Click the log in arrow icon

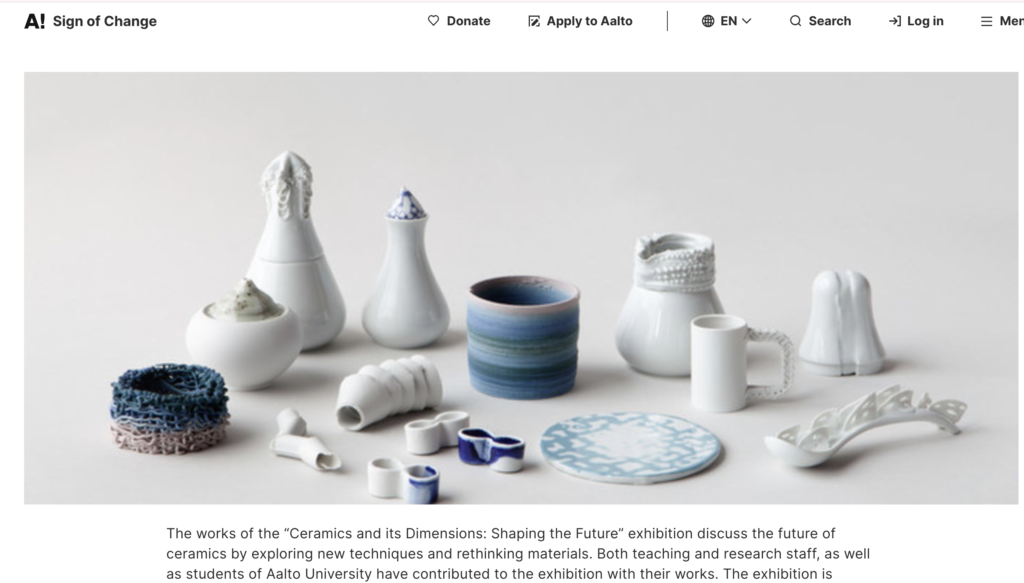895,21
